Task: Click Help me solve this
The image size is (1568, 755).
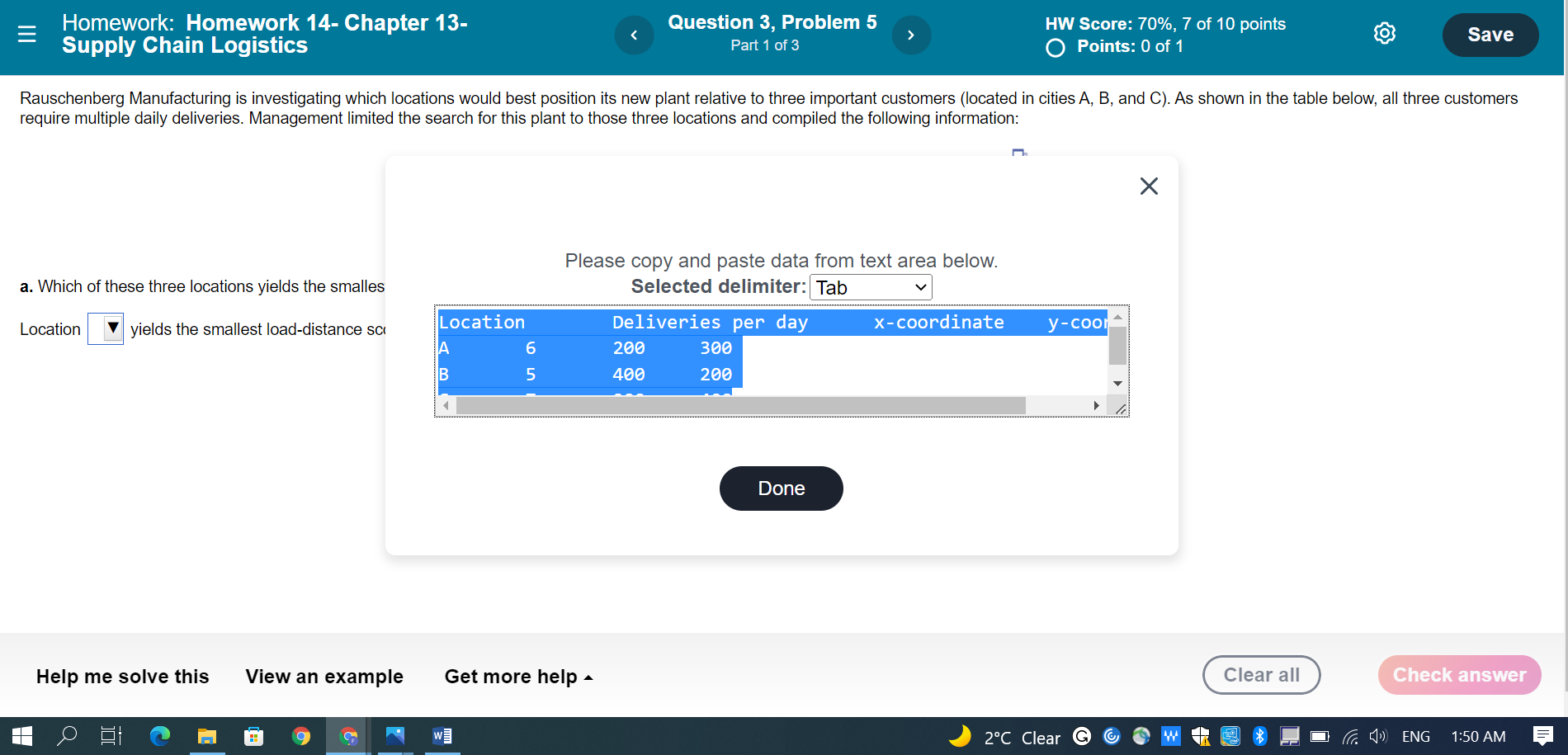Action: click(x=123, y=677)
